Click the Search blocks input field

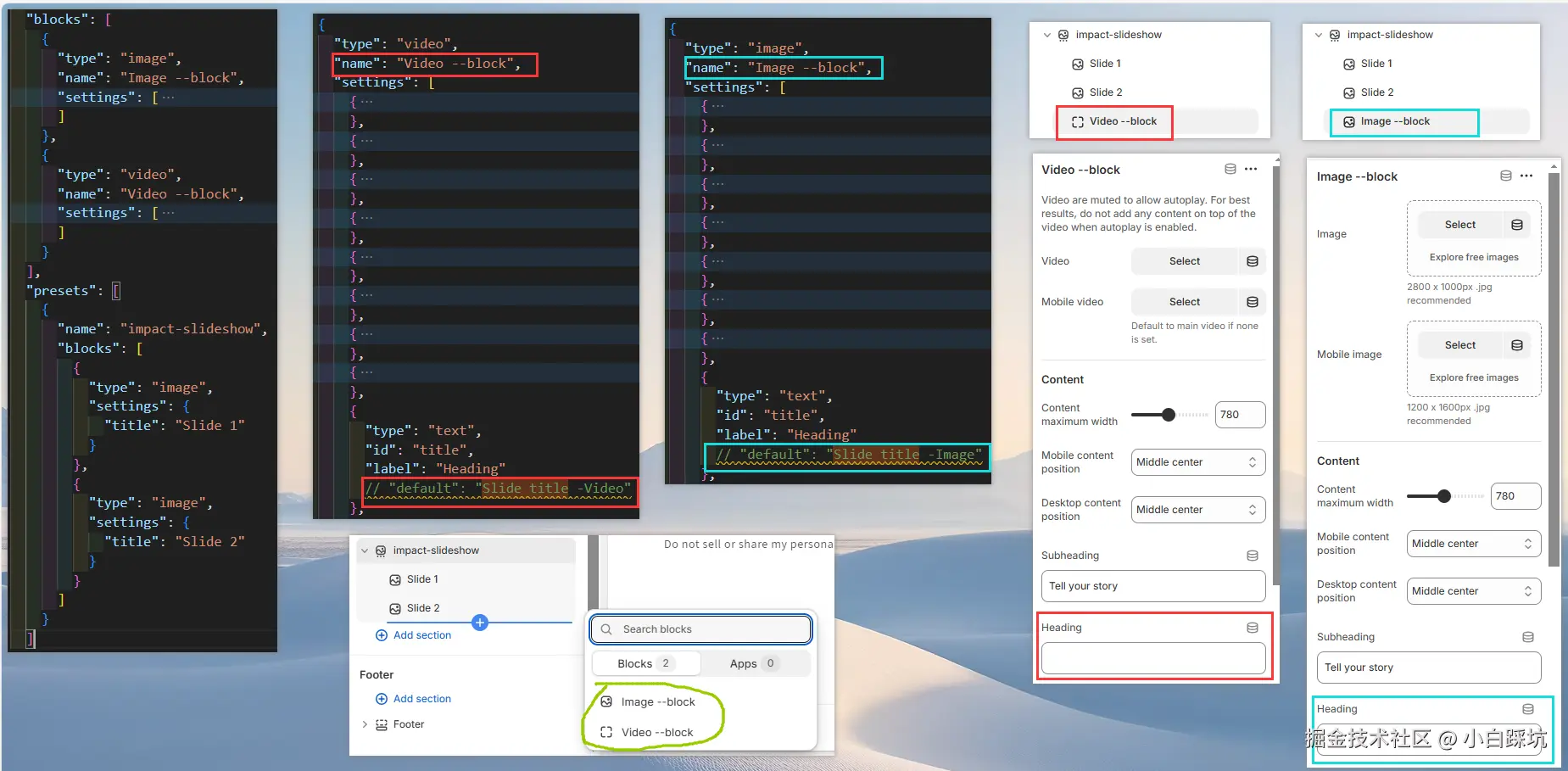701,629
